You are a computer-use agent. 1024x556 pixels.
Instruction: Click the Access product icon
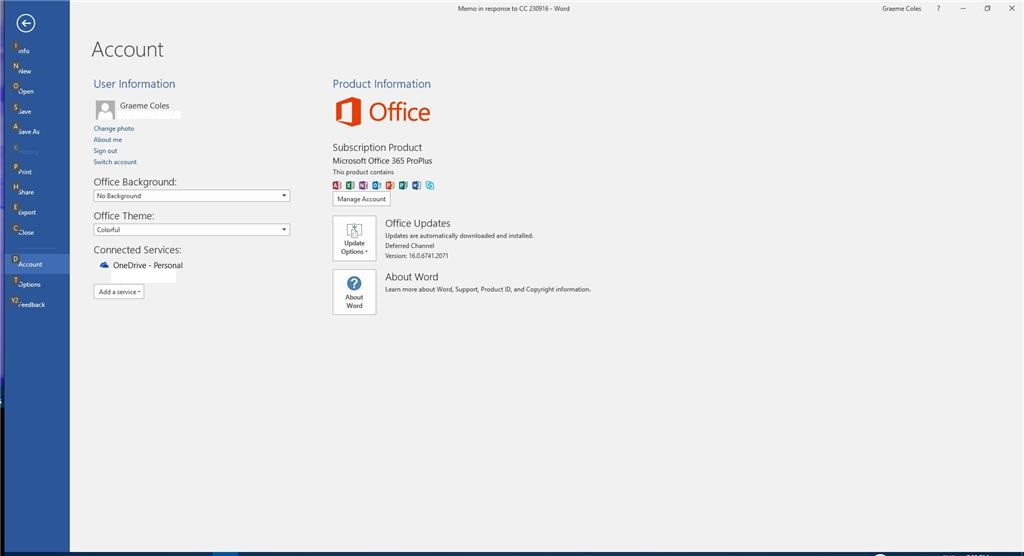(337, 186)
